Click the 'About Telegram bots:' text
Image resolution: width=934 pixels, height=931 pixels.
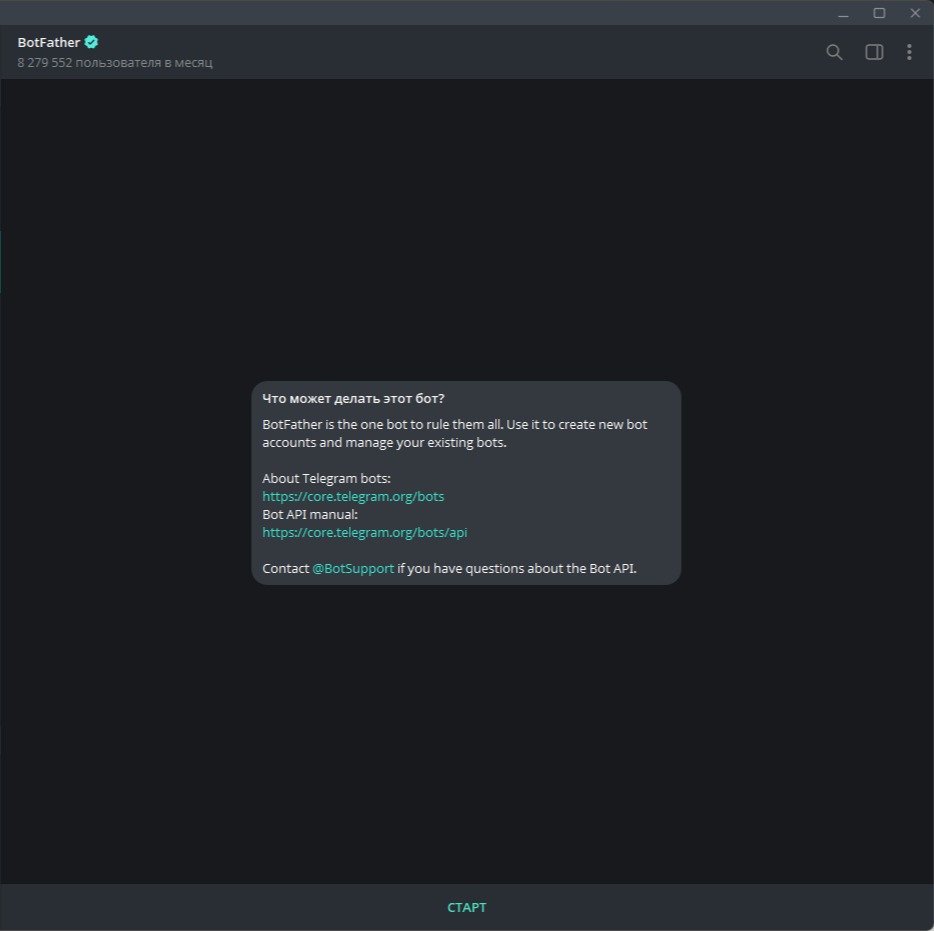coord(326,478)
